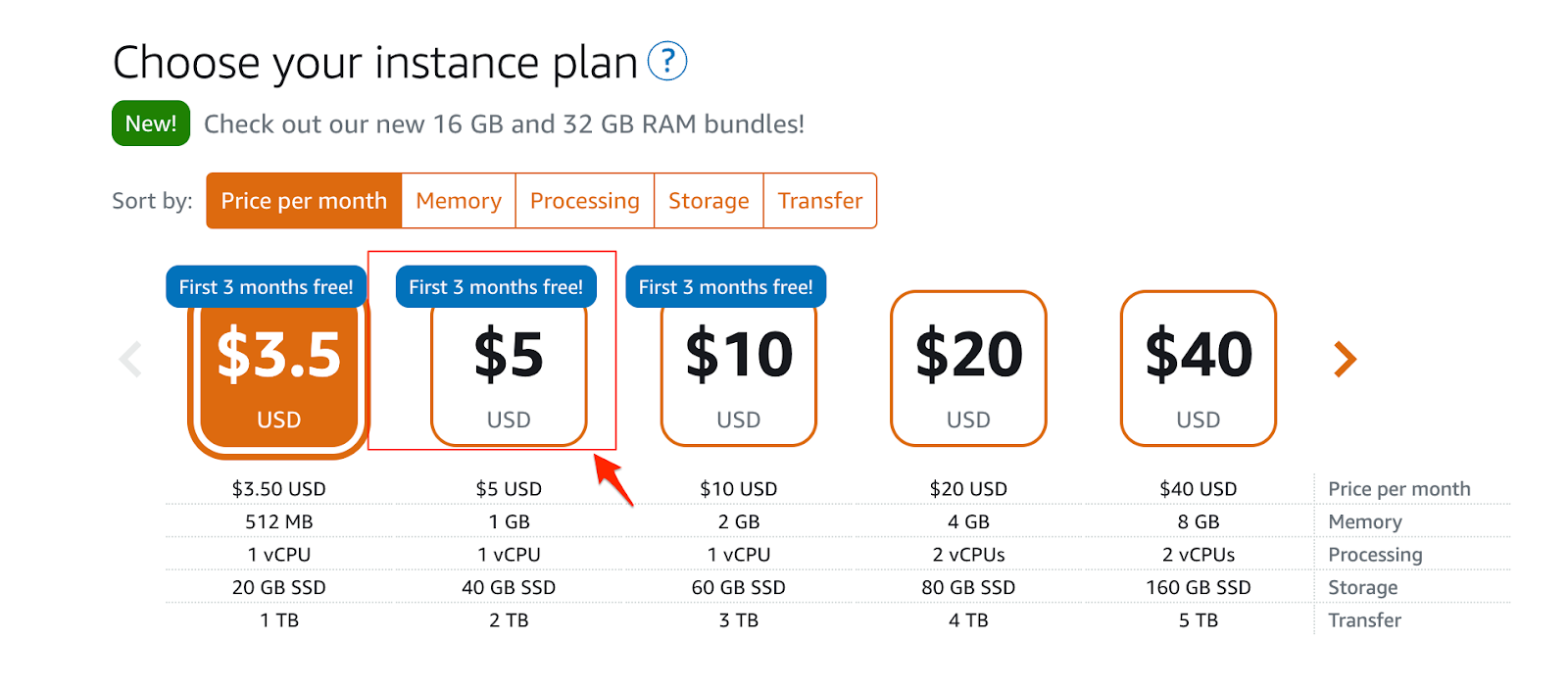The width and height of the screenshot is (1568, 691).
Task: Sort plans by Transfer
Action: click(x=820, y=201)
